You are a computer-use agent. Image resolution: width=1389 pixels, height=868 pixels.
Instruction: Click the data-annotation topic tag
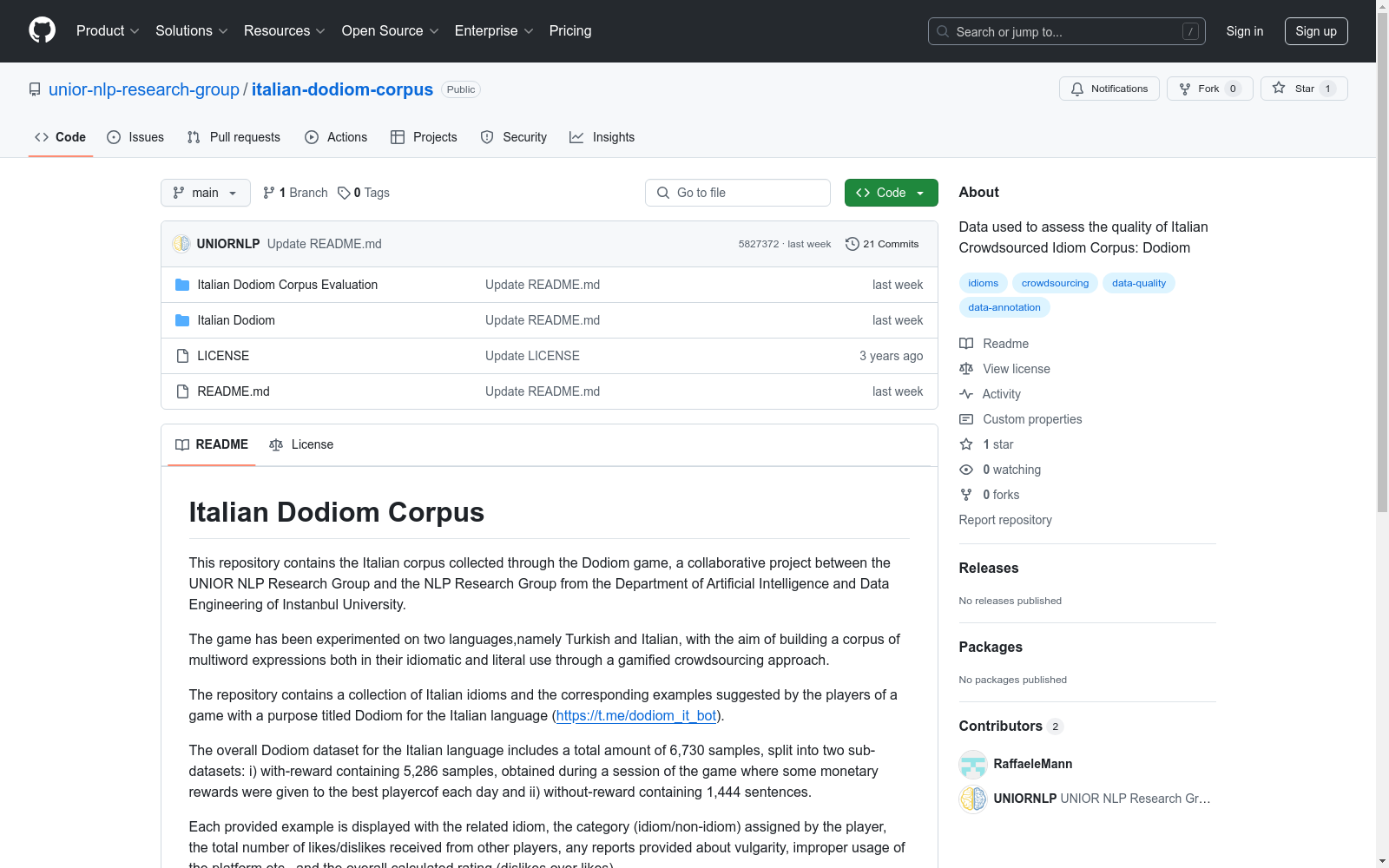tap(1004, 307)
